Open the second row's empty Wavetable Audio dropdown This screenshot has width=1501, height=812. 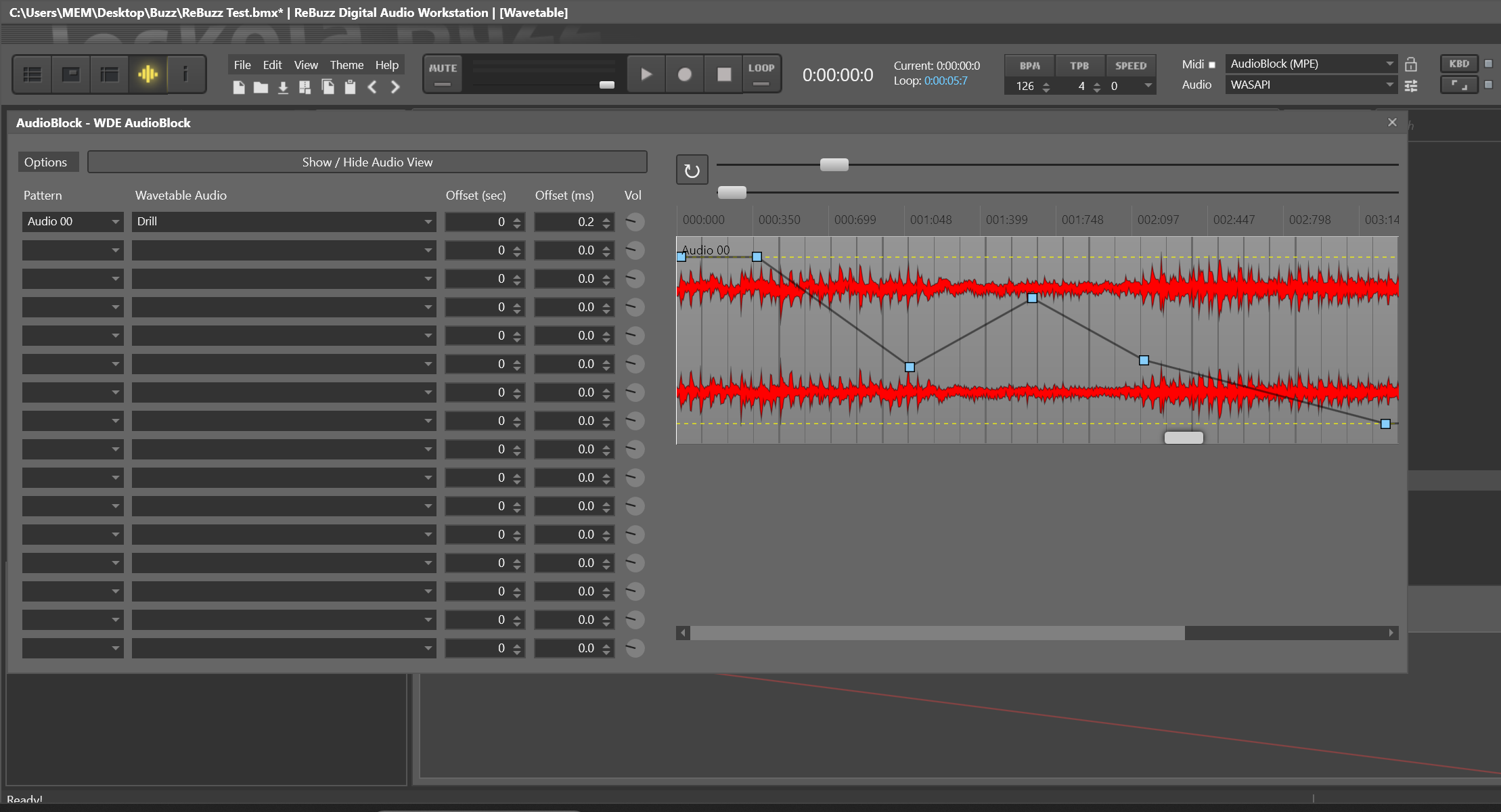coord(284,250)
